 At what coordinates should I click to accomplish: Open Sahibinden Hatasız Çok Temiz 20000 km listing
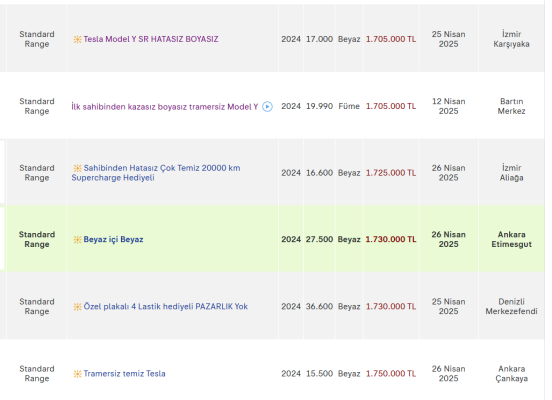point(156,173)
